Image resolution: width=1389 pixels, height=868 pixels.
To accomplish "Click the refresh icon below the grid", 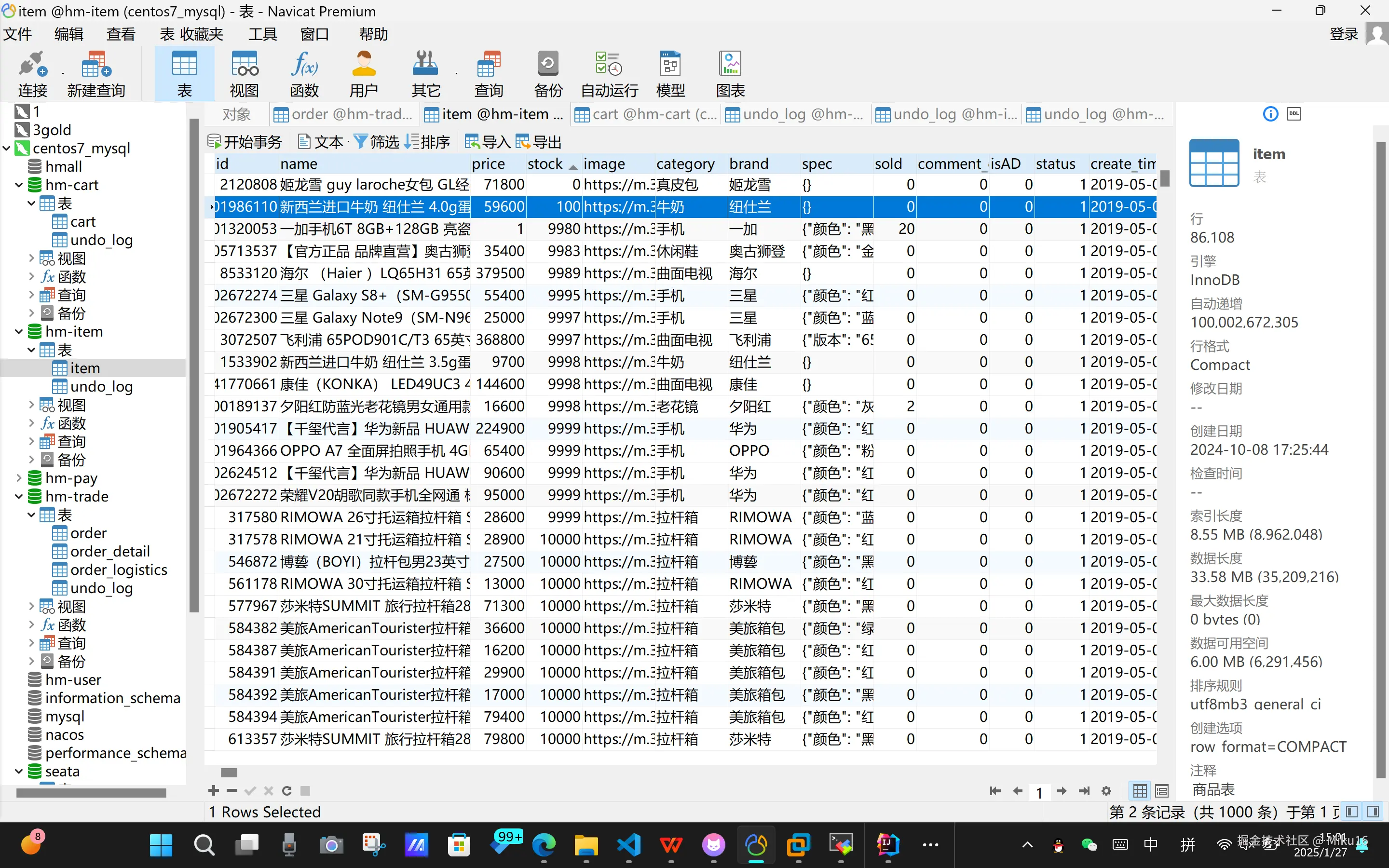I will (x=287, y=791).
